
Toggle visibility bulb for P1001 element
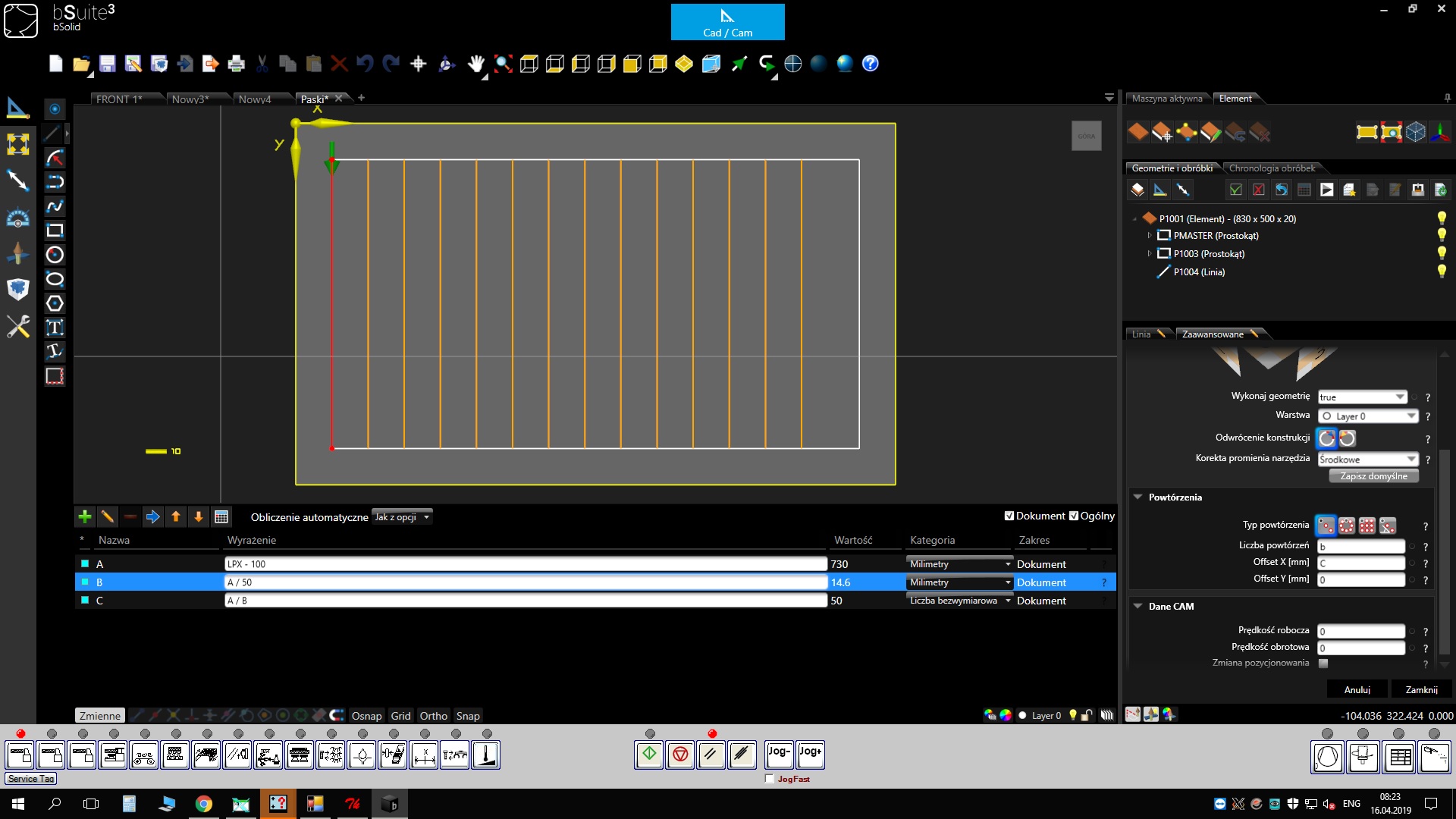1442,218
